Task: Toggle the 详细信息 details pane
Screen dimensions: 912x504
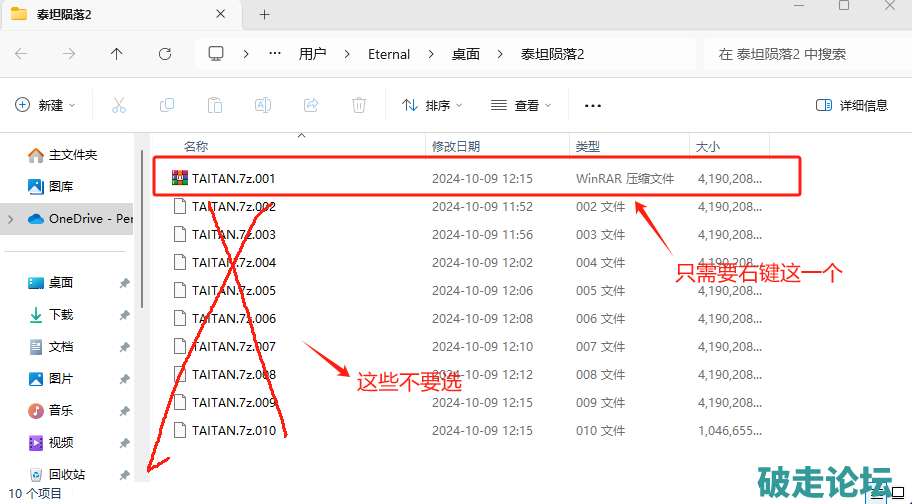Action: [852, 105]
